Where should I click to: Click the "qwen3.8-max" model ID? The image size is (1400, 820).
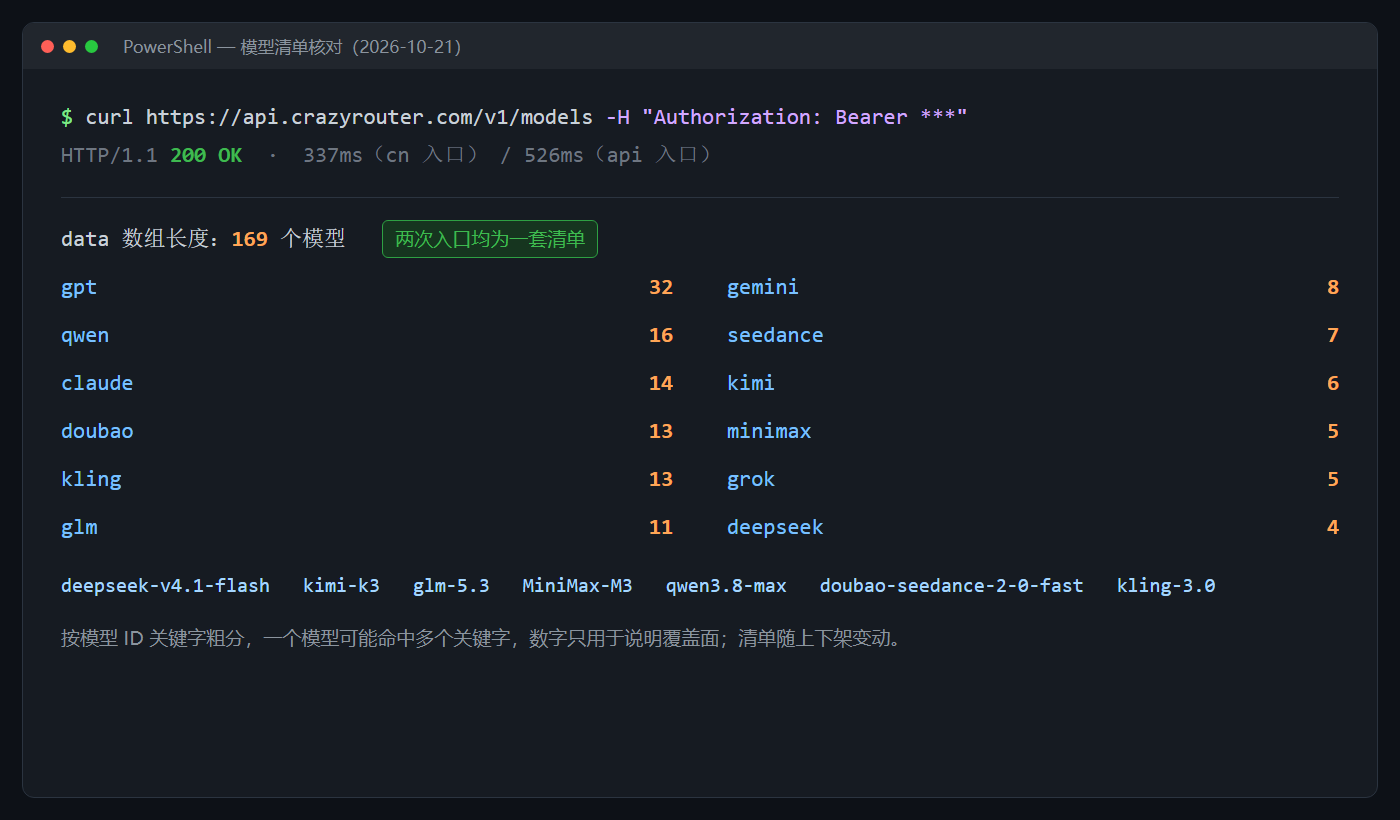726,586
